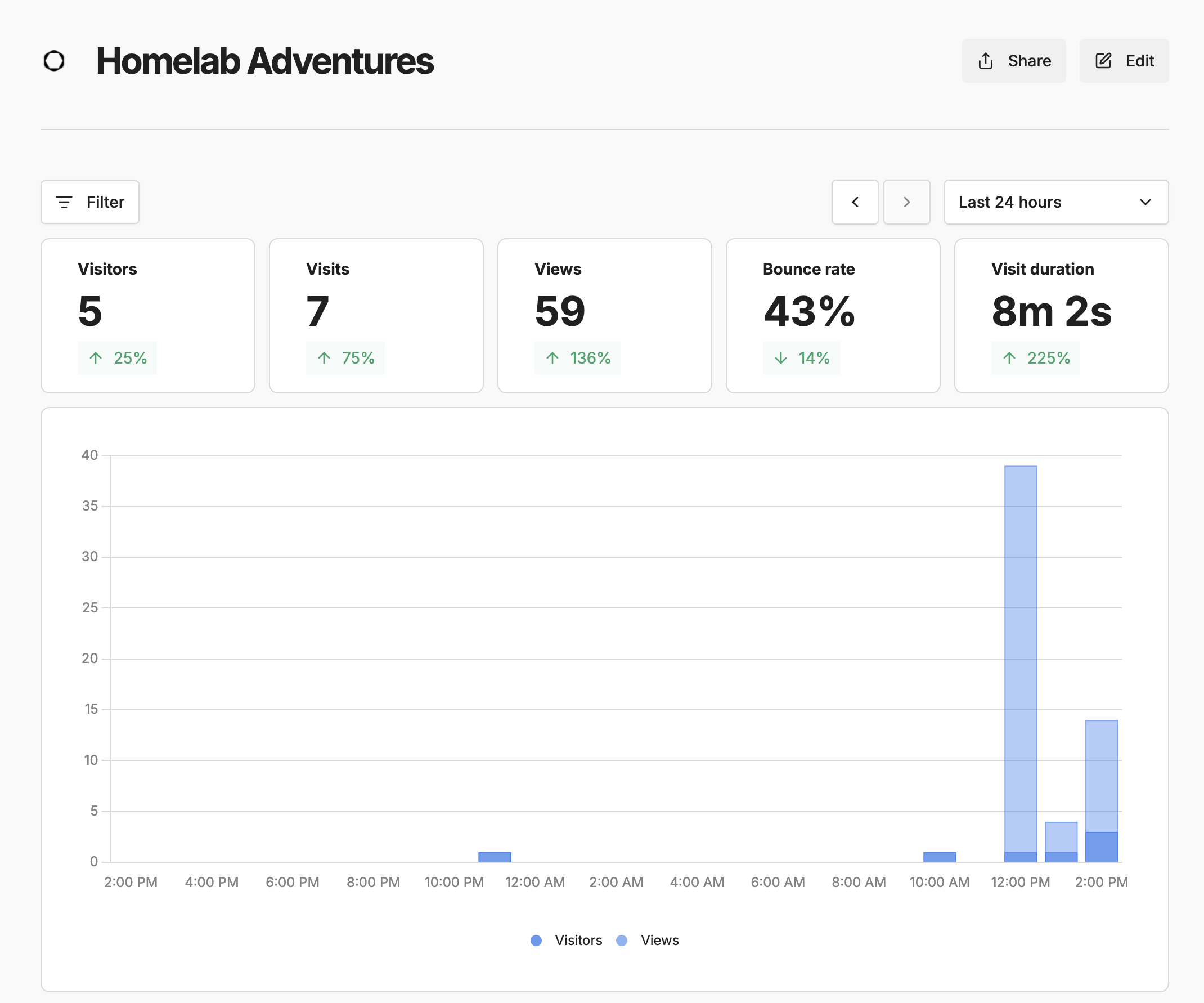
Task: Click the upload arrow inside Share
Action: click(x=985, y=60)
